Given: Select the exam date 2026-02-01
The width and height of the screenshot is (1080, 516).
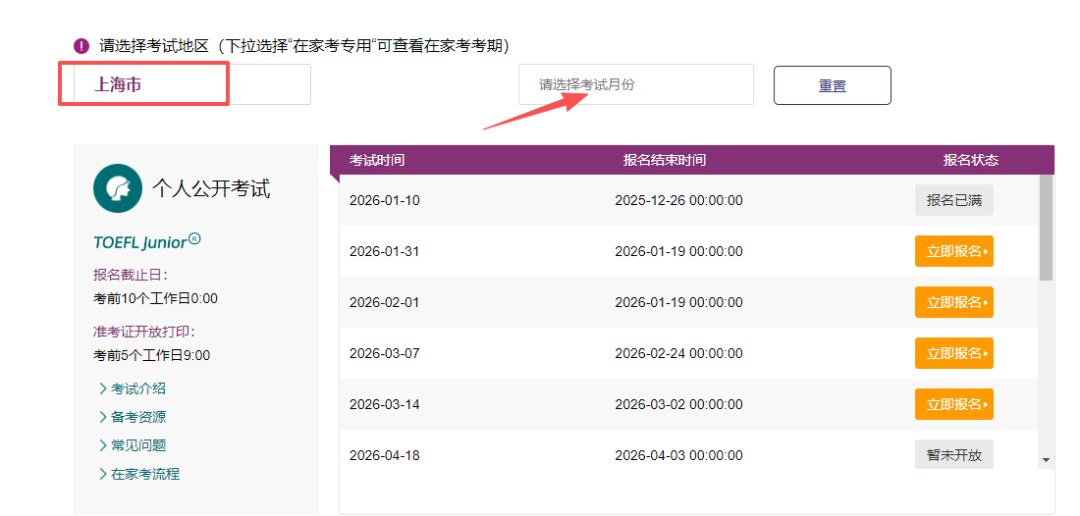Looking at the screenshot, I should [384, 302].
